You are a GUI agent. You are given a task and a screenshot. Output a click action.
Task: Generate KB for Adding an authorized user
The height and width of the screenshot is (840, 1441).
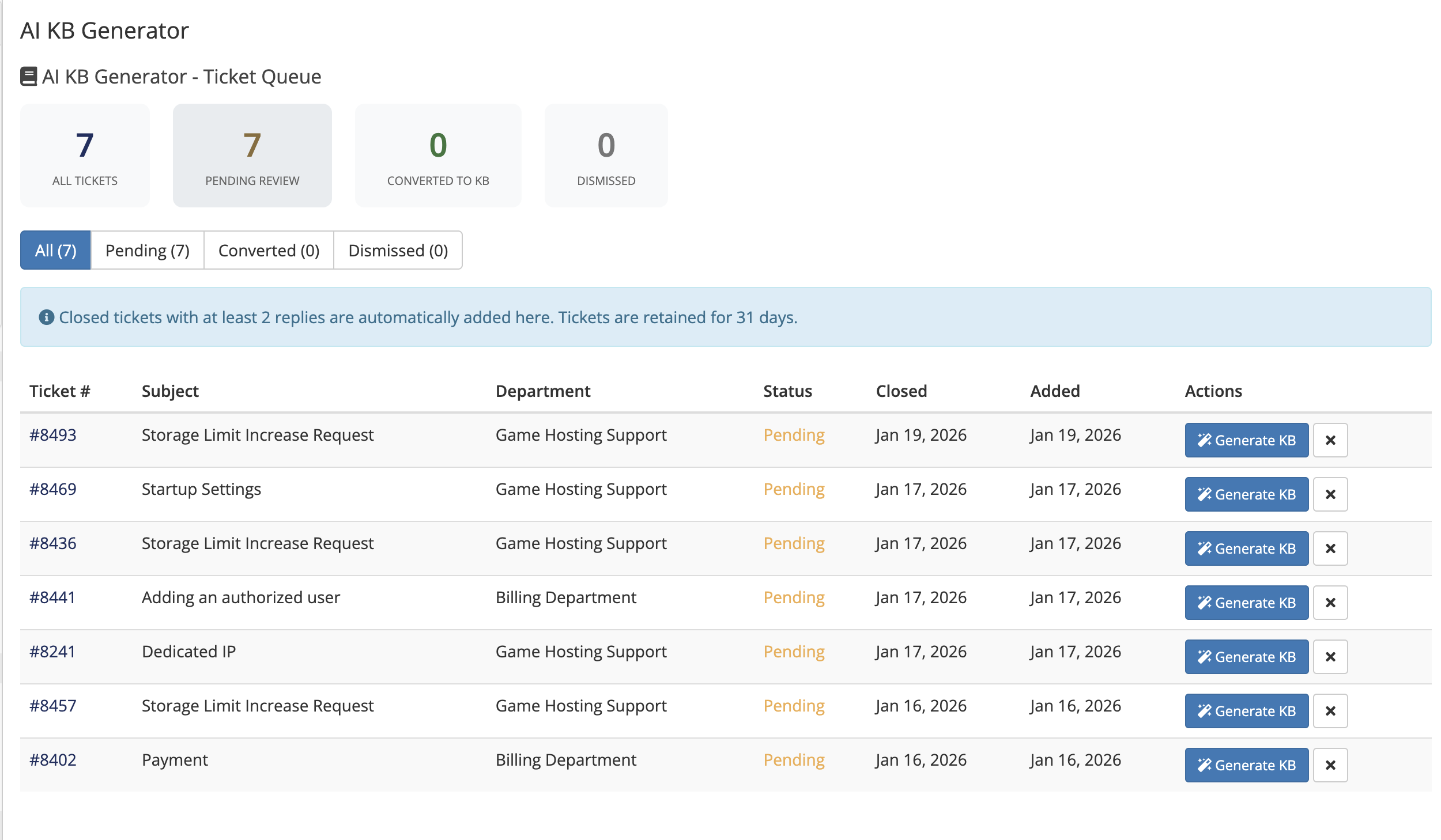[1246, 603]
